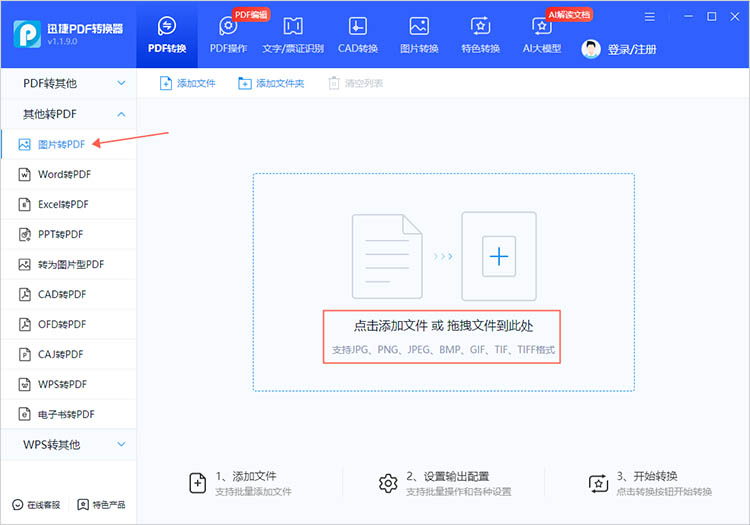Viewport: 750px width, 525px height.
Task: Open the 文字/票证识别 tab
Action: click(x=293, y=35)
